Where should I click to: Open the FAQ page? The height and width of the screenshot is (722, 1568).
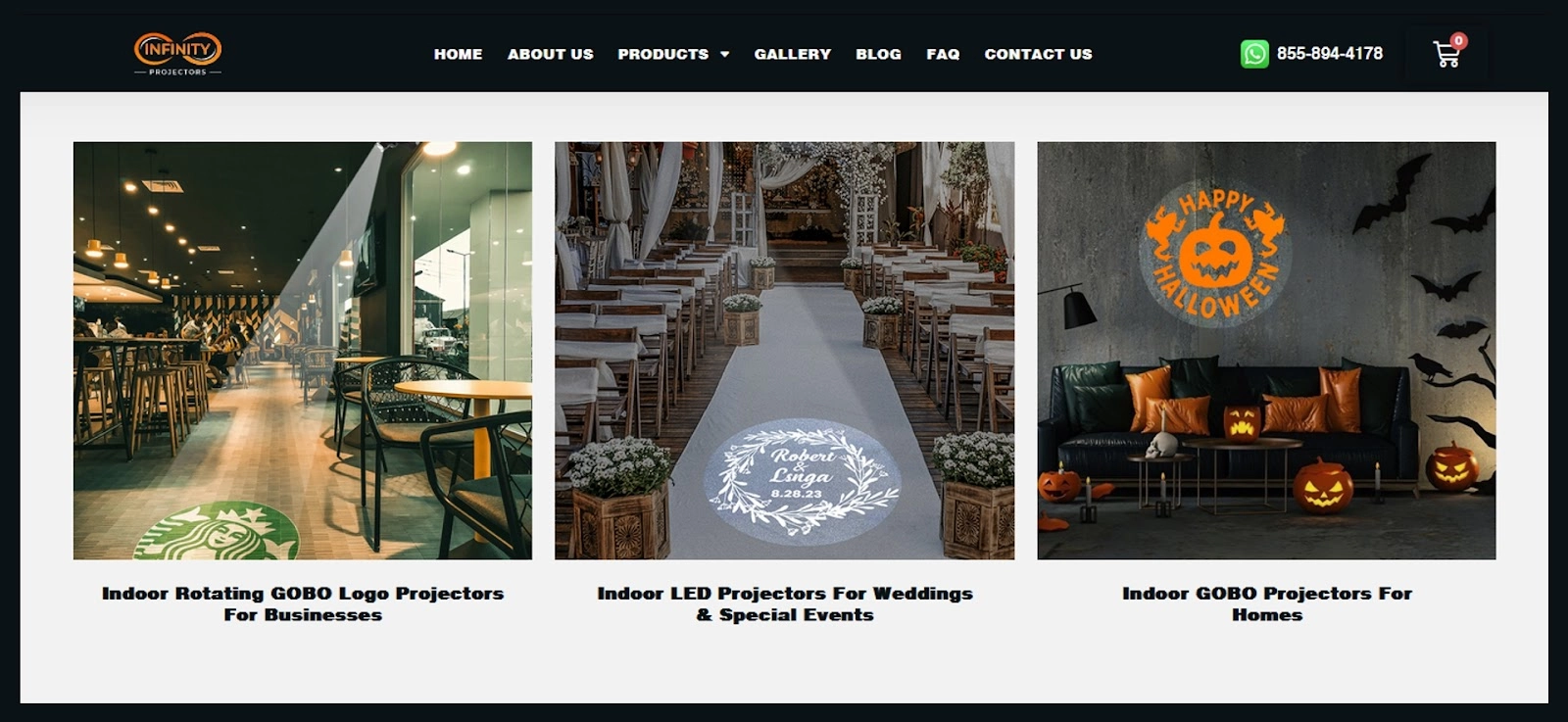click(943, 55)
